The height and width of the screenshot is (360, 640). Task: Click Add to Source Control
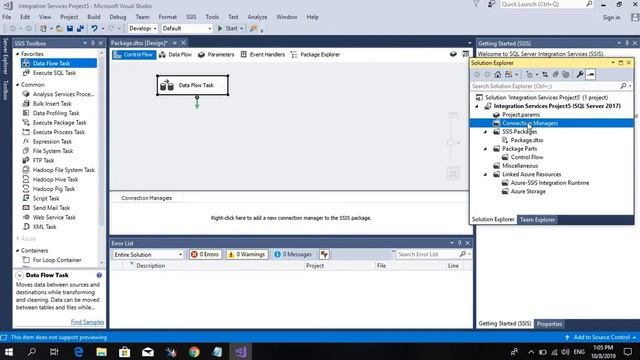[601, 337]
